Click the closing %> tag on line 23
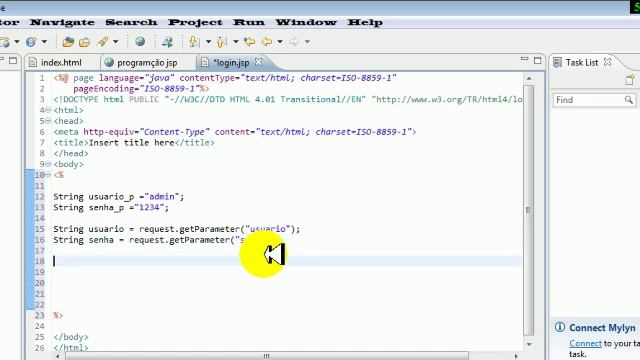Screen dimensions: 640x360 pyautogui.click(x=58, y=315)
